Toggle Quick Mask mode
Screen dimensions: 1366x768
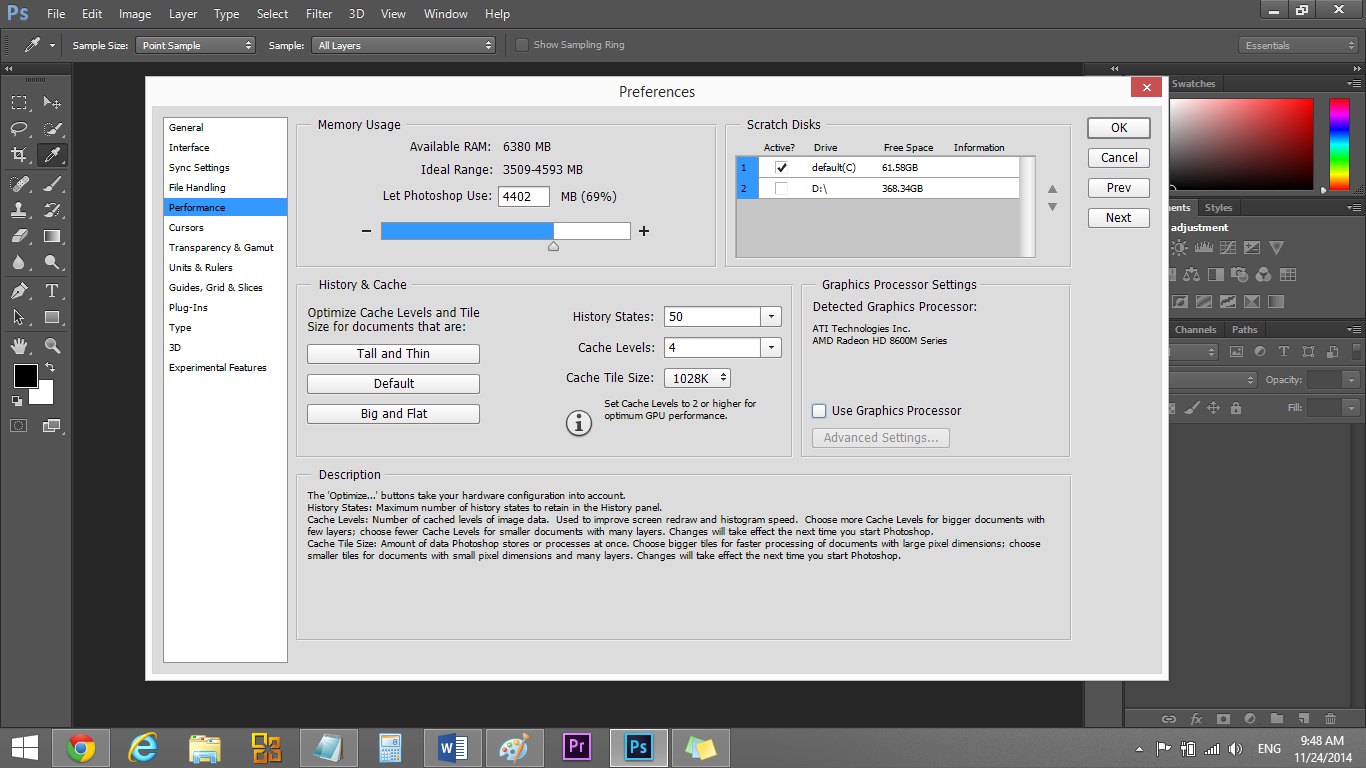pos(19,425)
